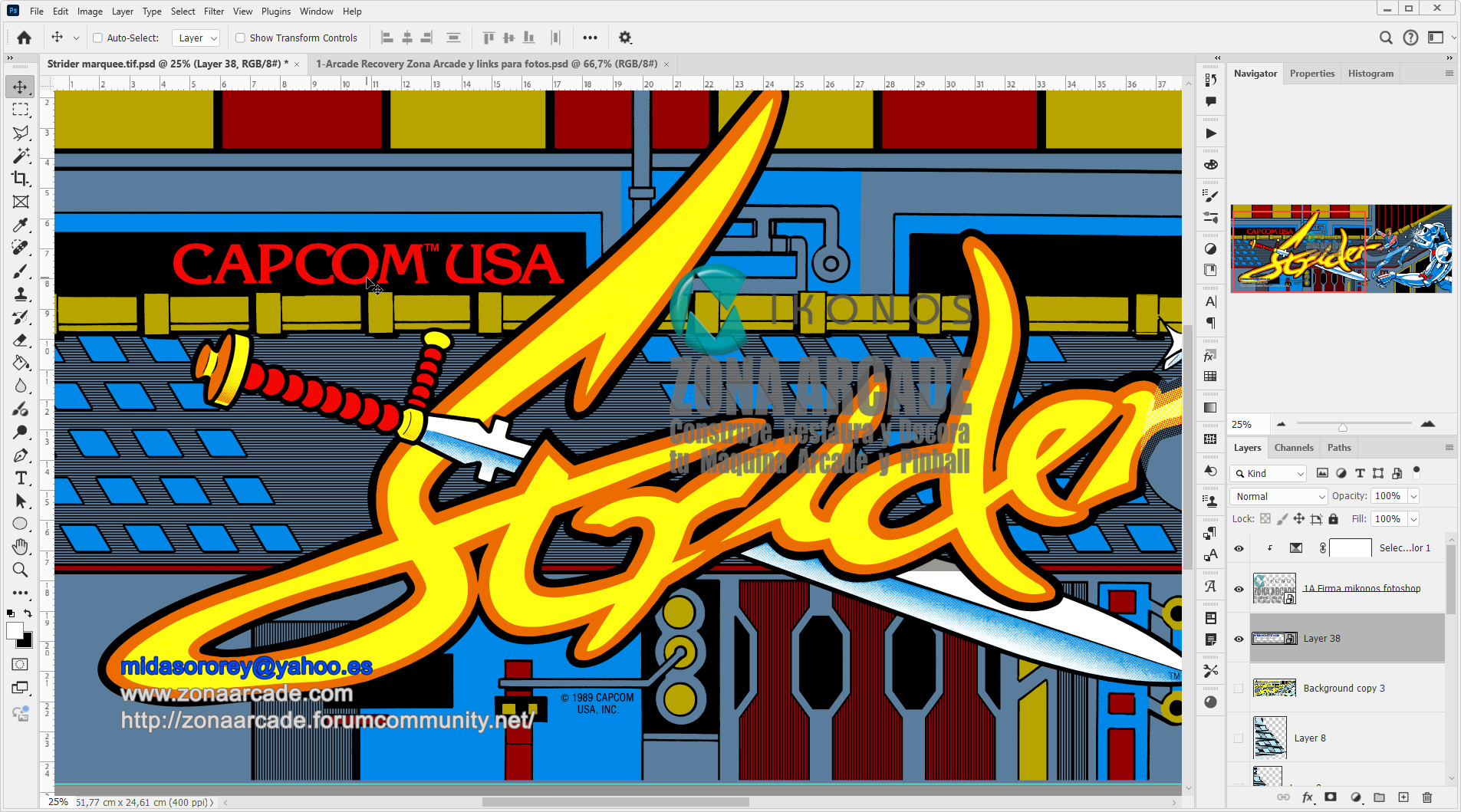Open the blending mode dropdown showing Normal
Image resolution: width=1461 pixels, height=812 pixels.
1278,496
